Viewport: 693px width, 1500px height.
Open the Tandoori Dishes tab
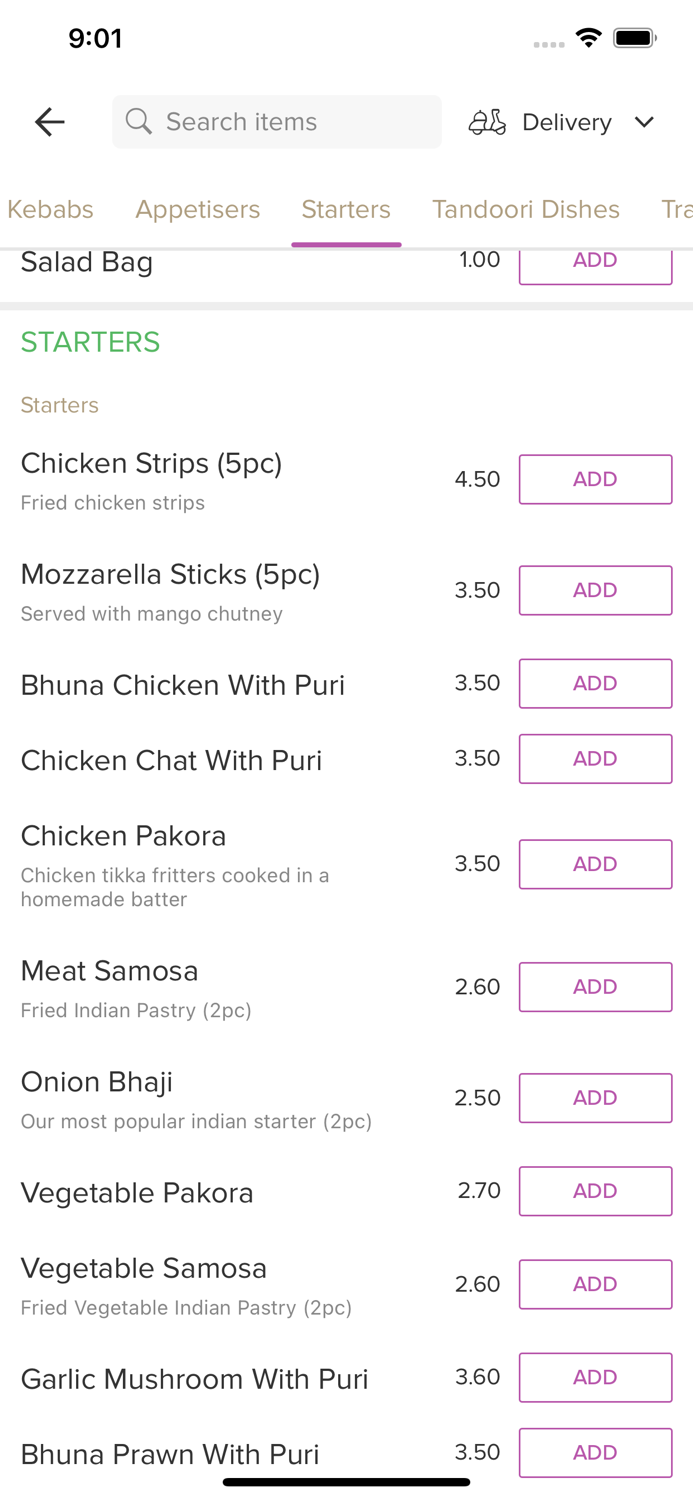[x=526, y=210]
